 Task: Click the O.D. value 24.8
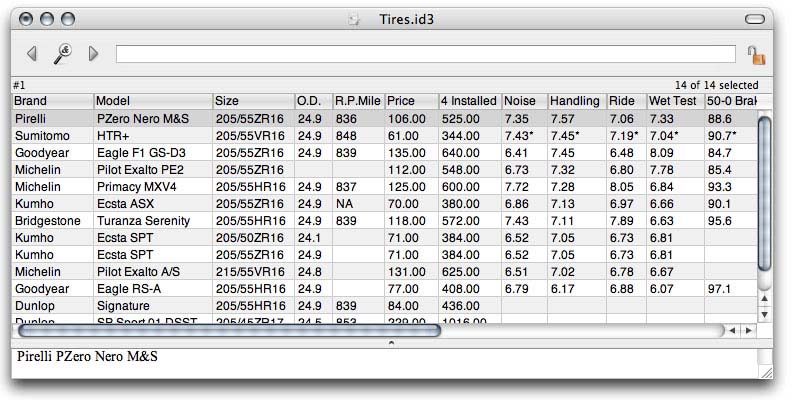(313, 272)
